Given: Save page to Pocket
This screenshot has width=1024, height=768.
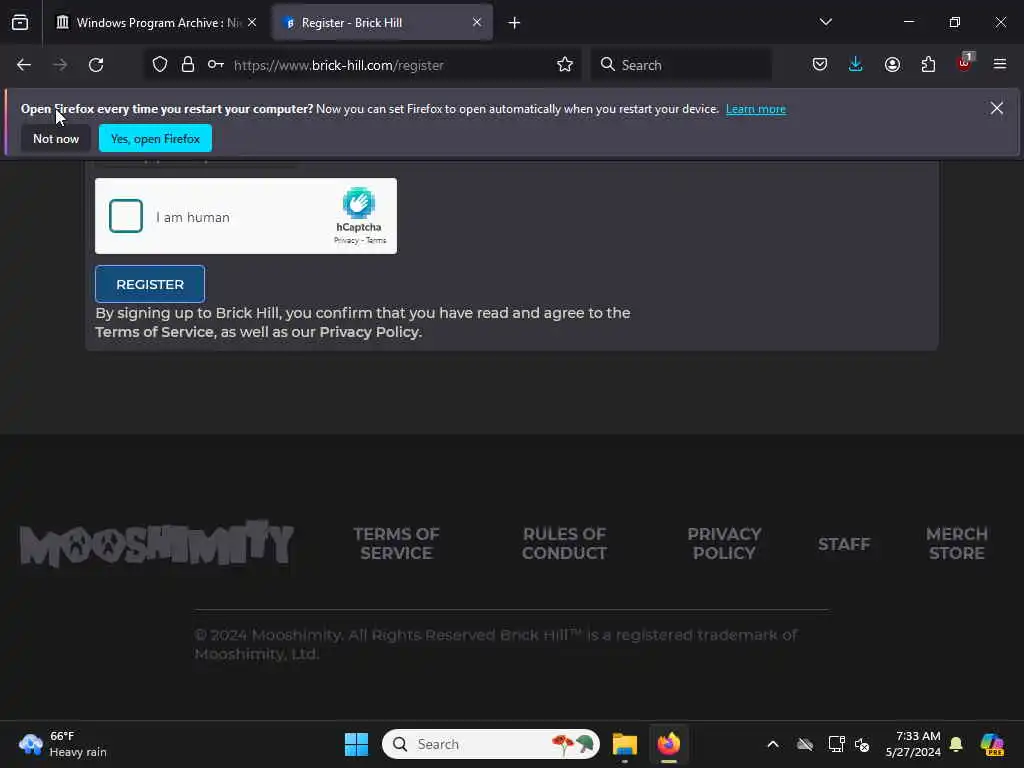Looking at the screenshot, I should click(x=820, y=65).
